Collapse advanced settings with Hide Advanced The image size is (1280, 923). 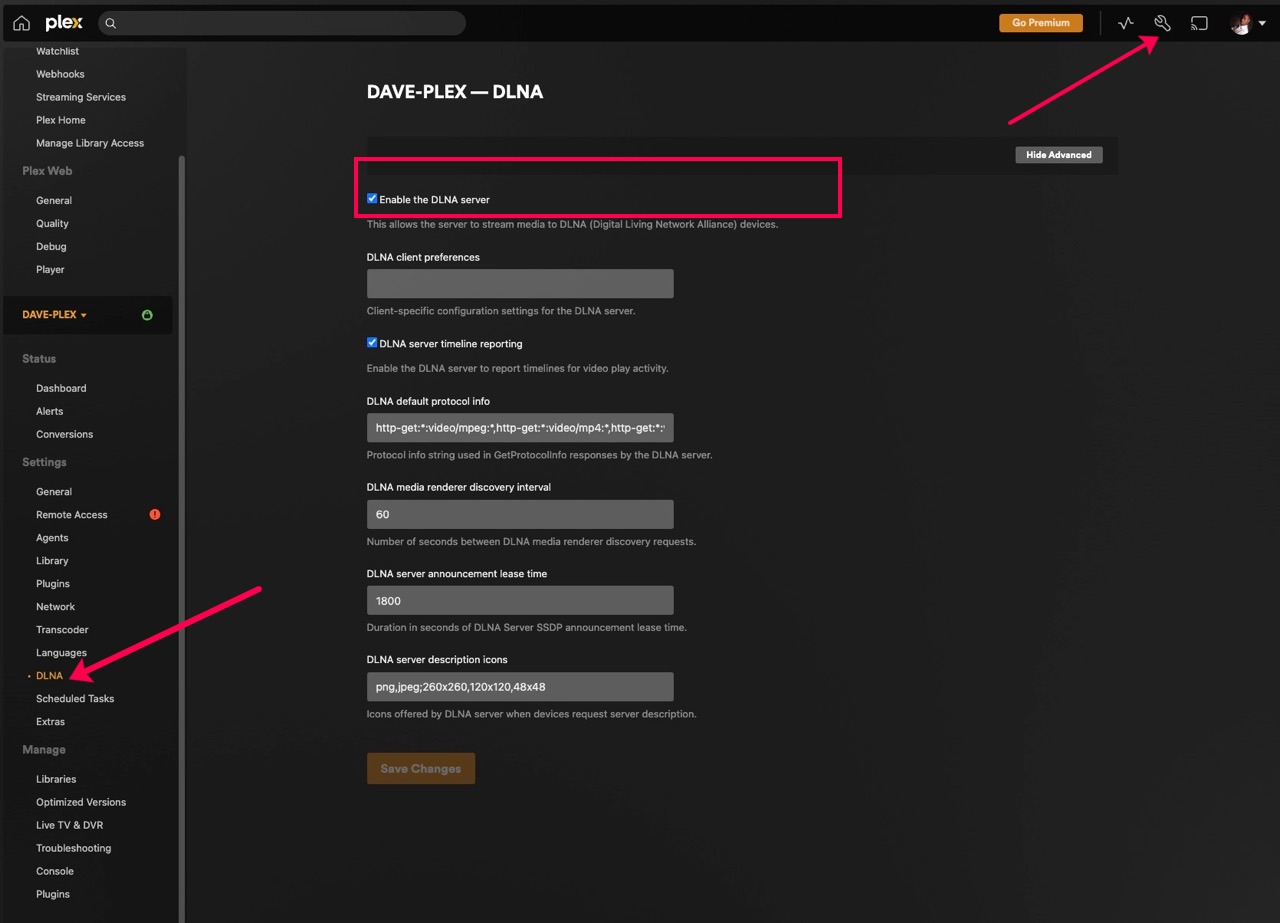1058,154
